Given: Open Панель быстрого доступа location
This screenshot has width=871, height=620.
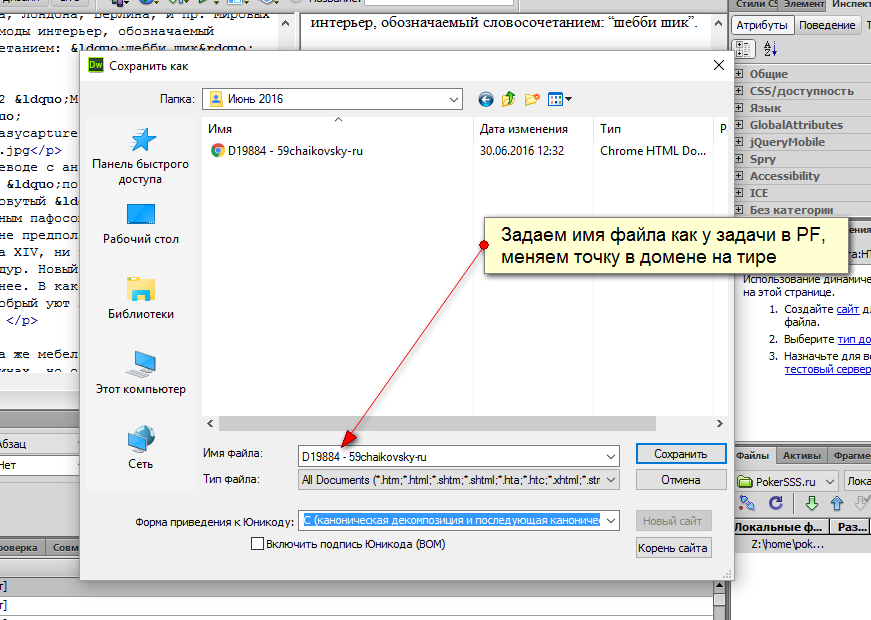Looking at the screenshot, I should point(140,156).
